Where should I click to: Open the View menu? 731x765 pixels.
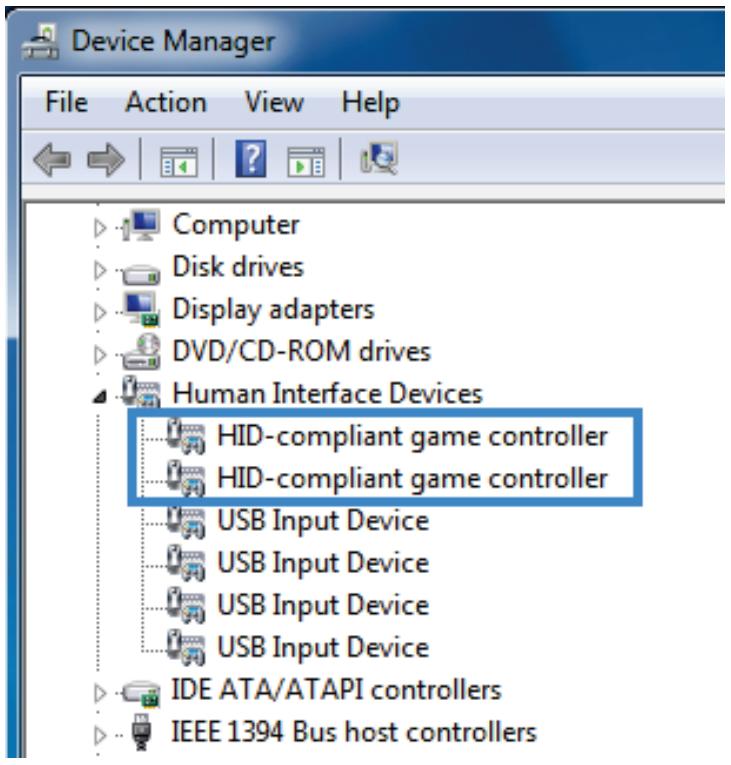tap(274, 102)
